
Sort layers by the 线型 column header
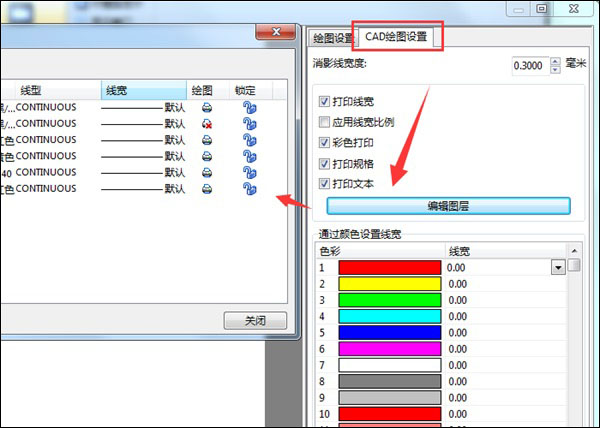(x=57, y=90)
